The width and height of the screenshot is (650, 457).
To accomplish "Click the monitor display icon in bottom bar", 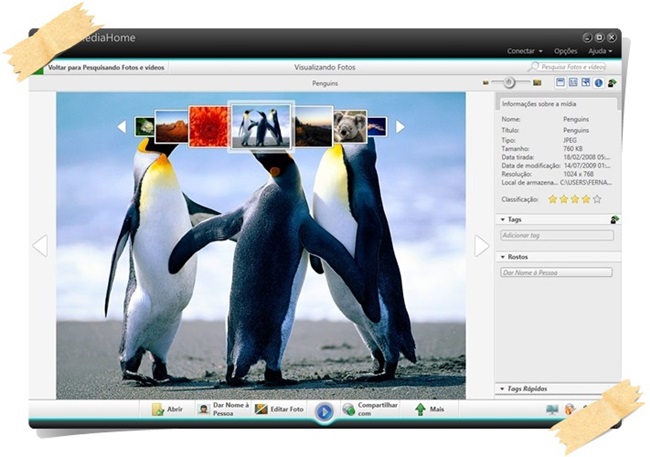I will pyautogui.click(x=552, y=409).
